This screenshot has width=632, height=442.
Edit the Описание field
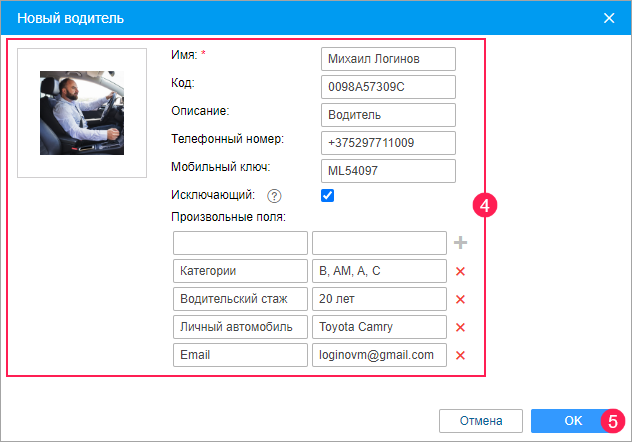pyautogui.click(x=388, y=115)
